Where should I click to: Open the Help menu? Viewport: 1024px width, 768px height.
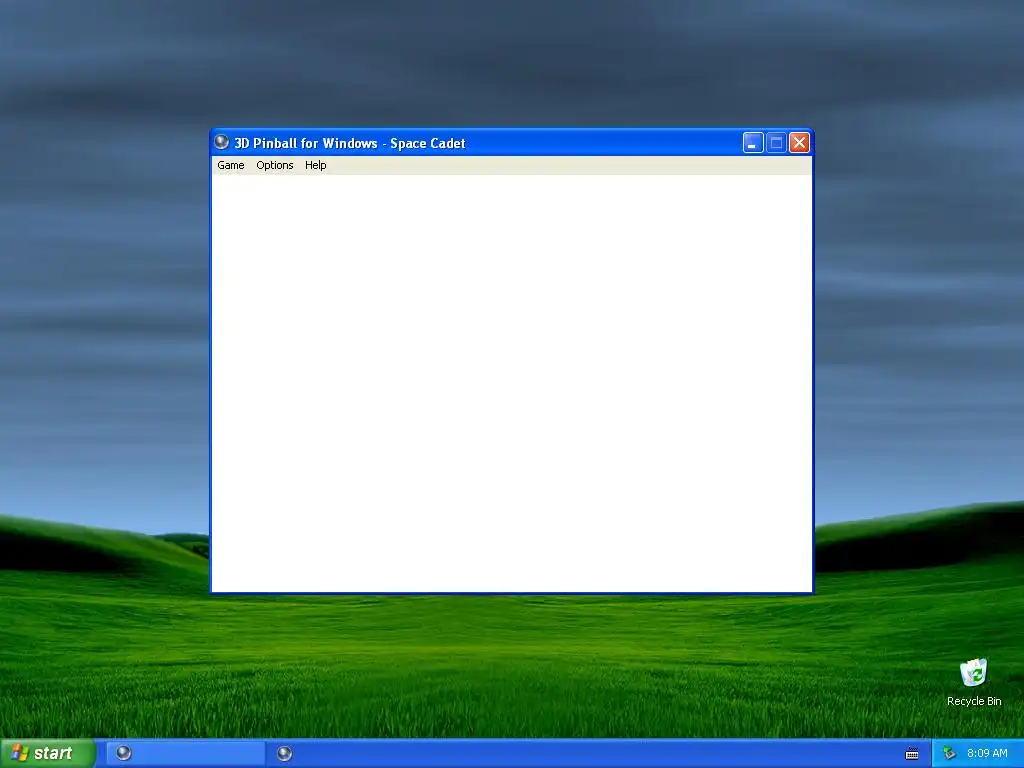coord(315,165)
